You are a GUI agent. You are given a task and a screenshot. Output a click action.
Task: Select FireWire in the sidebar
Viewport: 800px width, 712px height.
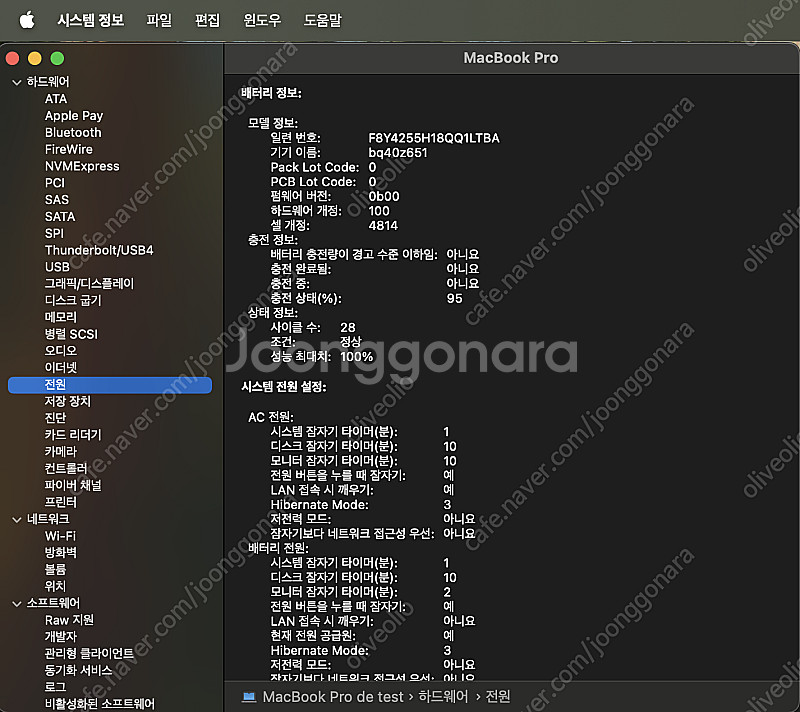tap(69, 149)
